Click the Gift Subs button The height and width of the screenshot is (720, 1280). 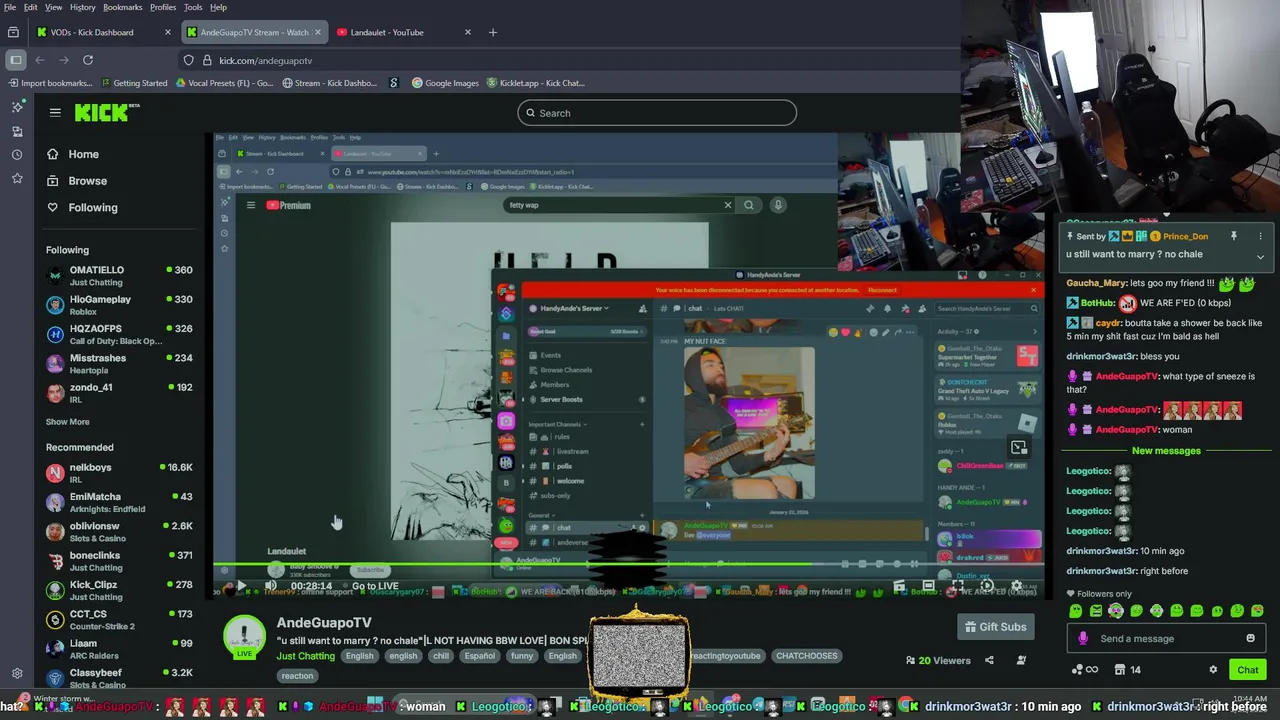[995, 627]
